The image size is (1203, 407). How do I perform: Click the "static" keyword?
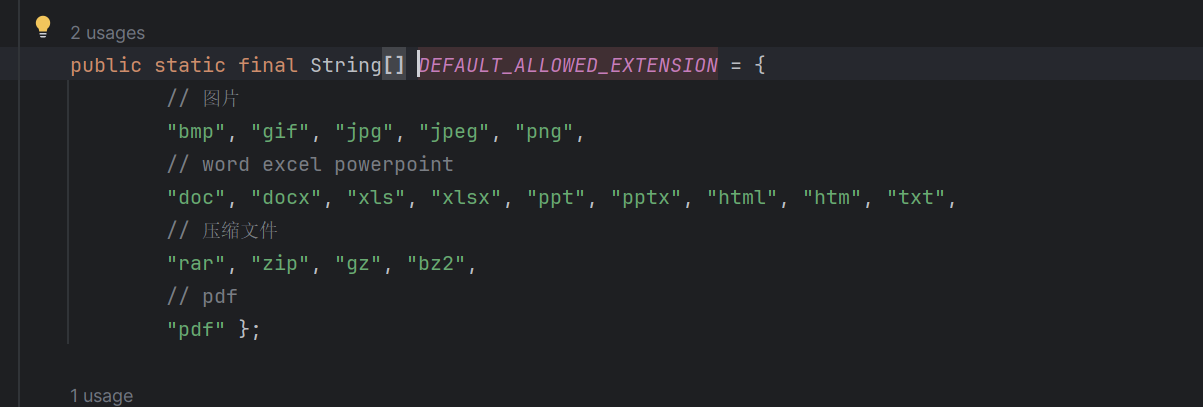[190, 66]
